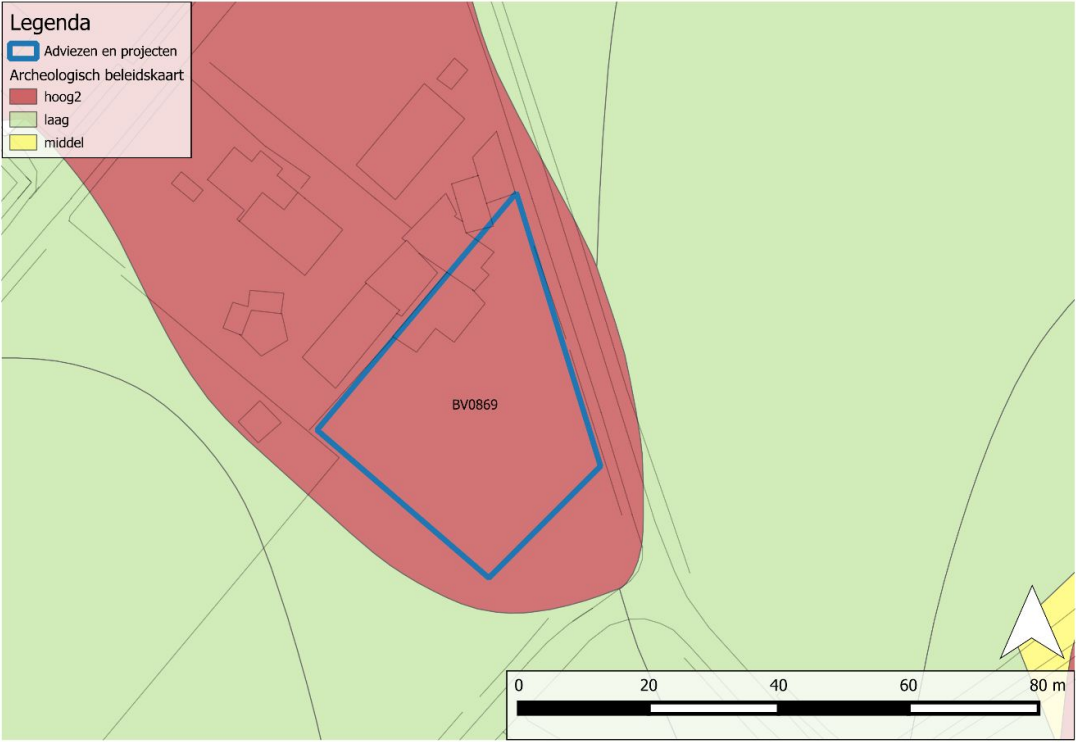Click the 80 m label on scale bar
1076x742 pixels.
pyautogui.click(x=1047, y=685)
